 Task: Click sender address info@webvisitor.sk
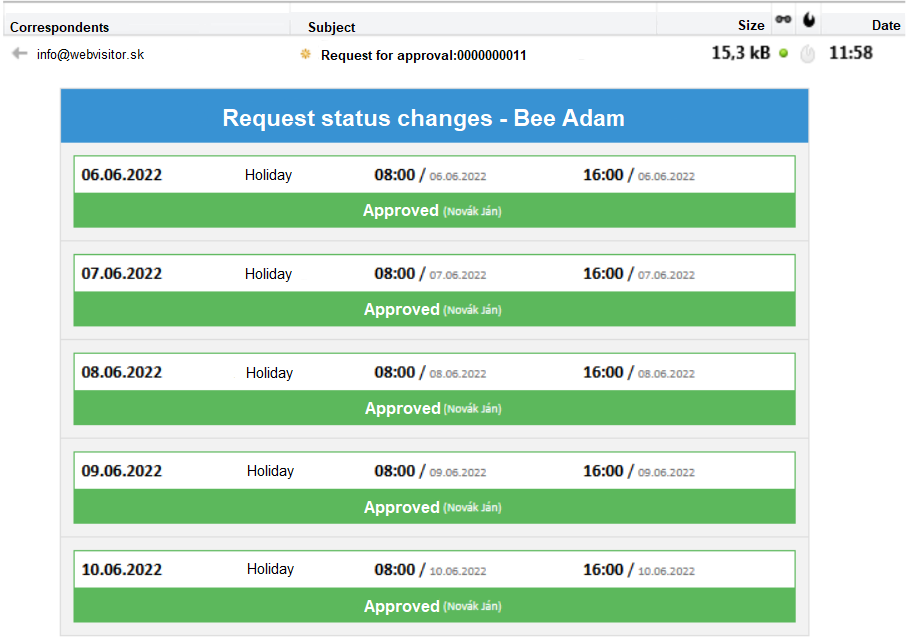[x=90, y=54]
